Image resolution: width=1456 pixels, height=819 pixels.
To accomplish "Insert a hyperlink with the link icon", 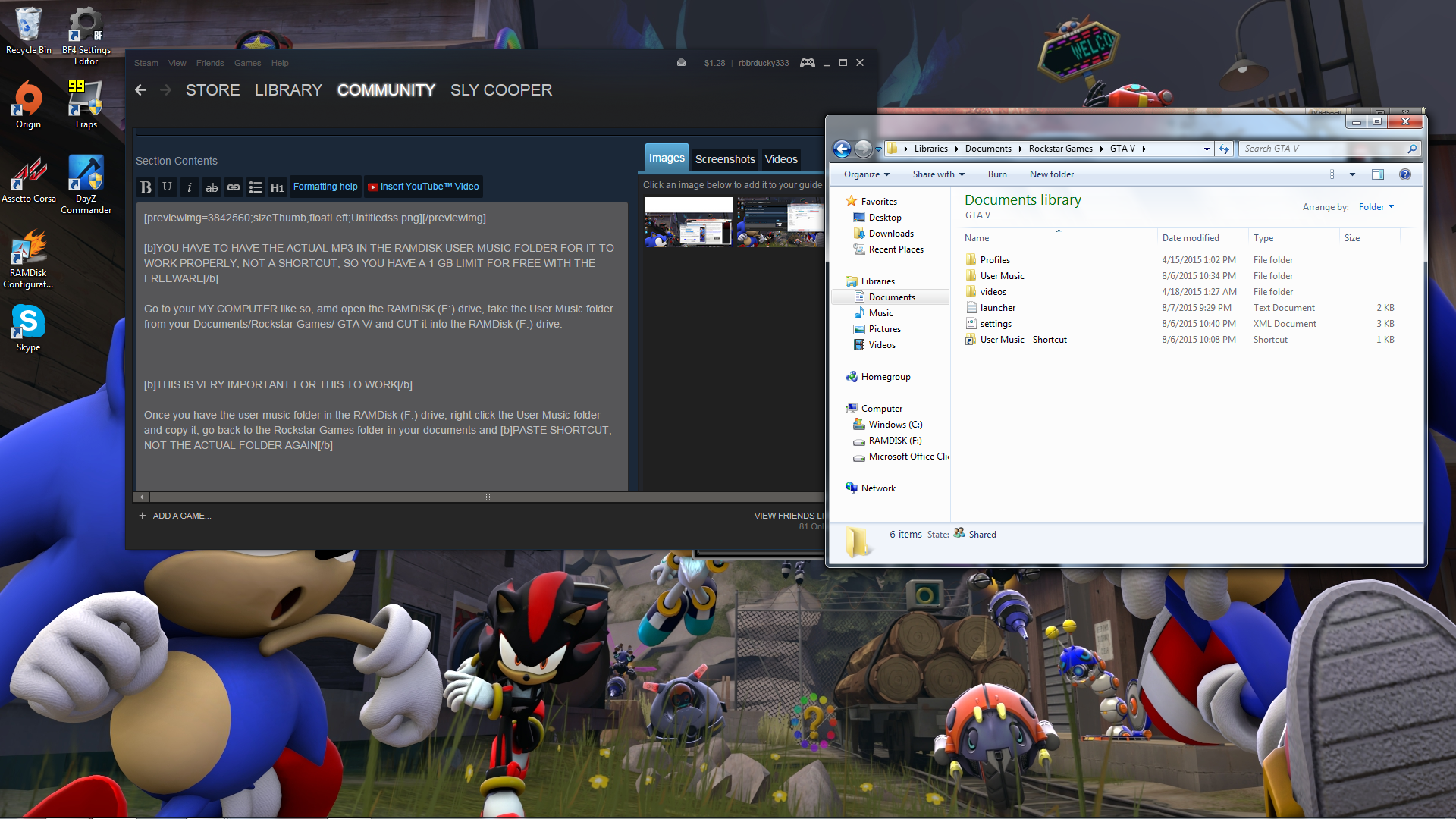I will (x=234, y=187).
